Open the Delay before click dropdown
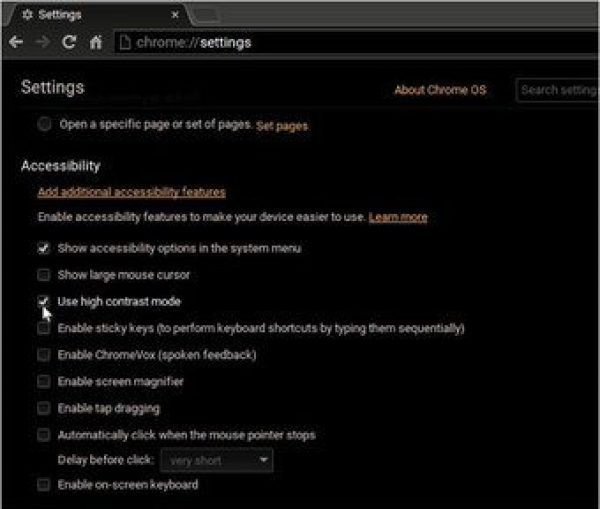This screenshot has height=509, width=600. coord(217,460)
